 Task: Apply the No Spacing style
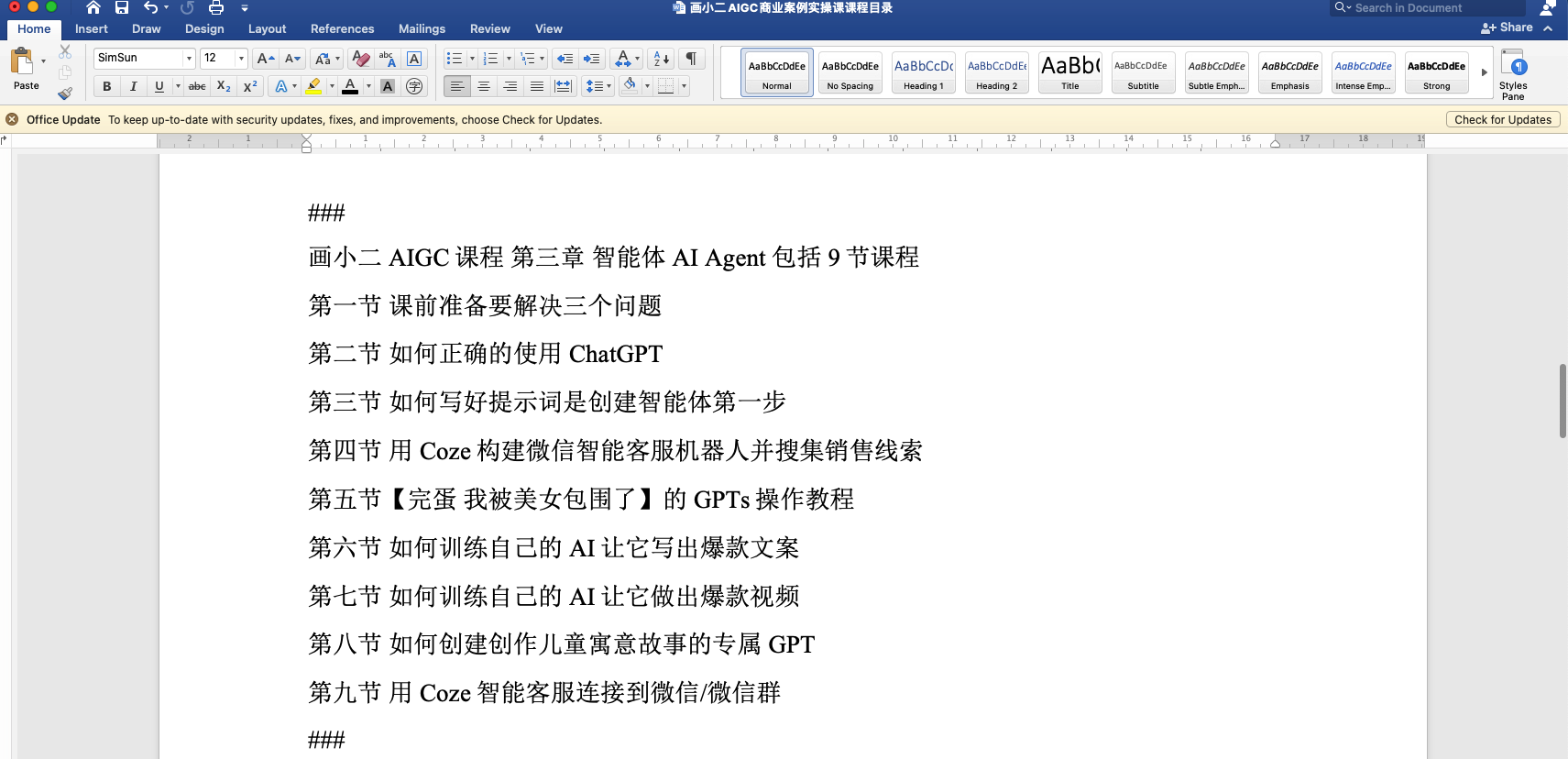tap(850, 72)
